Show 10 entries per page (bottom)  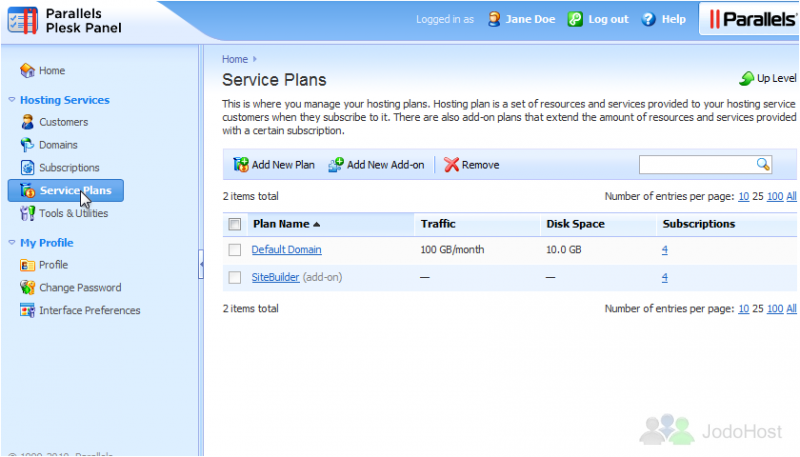pos(743,309)
